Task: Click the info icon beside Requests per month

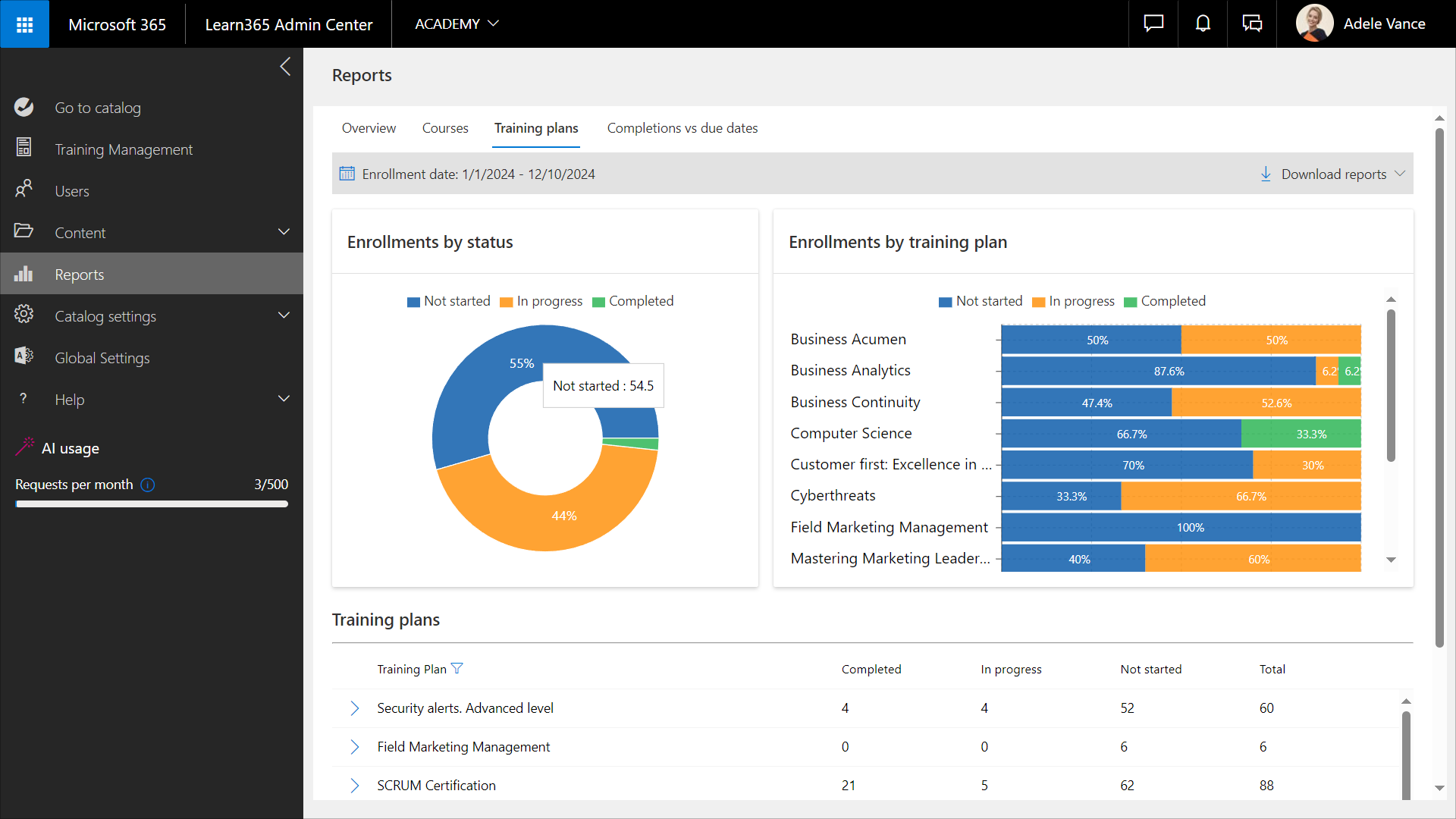Action: (x=148, y=485)
